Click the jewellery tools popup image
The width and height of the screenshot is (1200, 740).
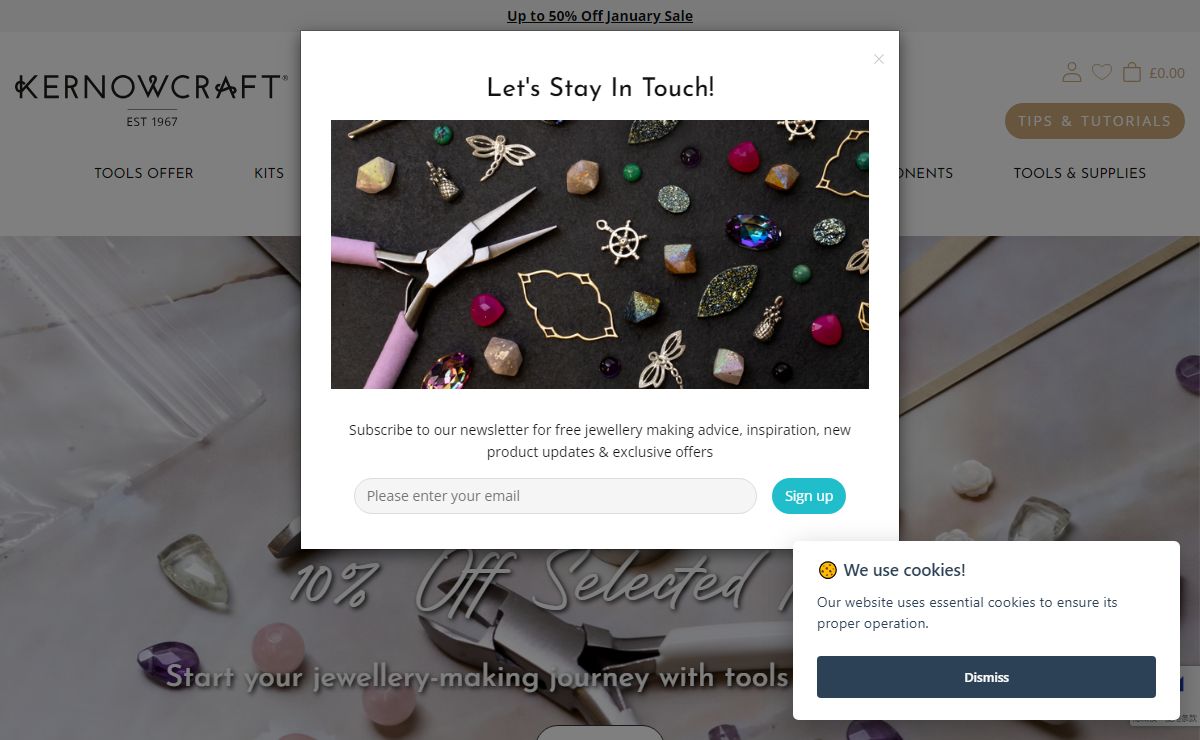pyautogui.click(x=600, y=254)
